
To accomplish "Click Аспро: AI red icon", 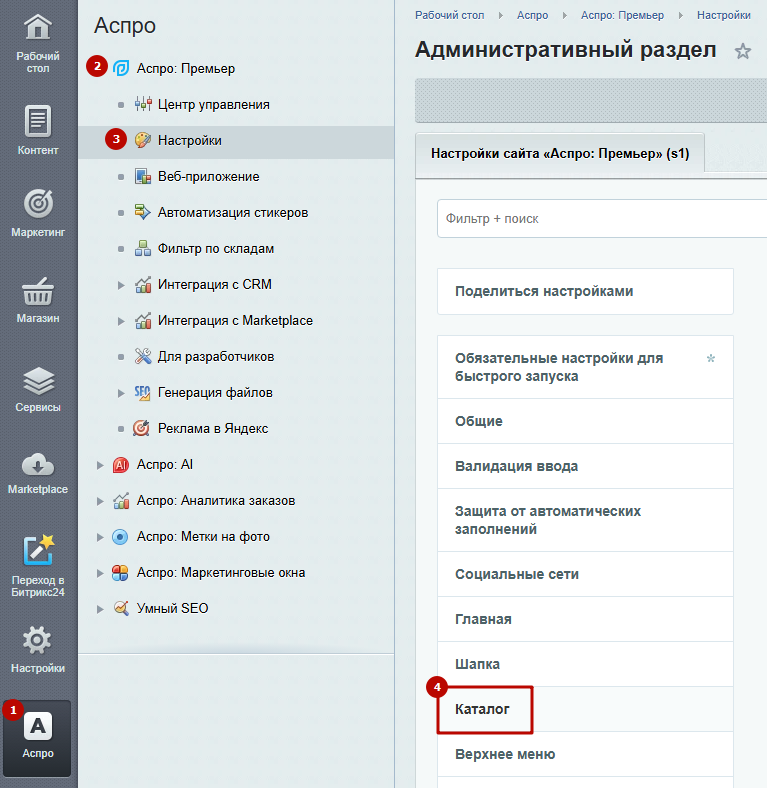I will pyautogui.click(x=121, y=465).
